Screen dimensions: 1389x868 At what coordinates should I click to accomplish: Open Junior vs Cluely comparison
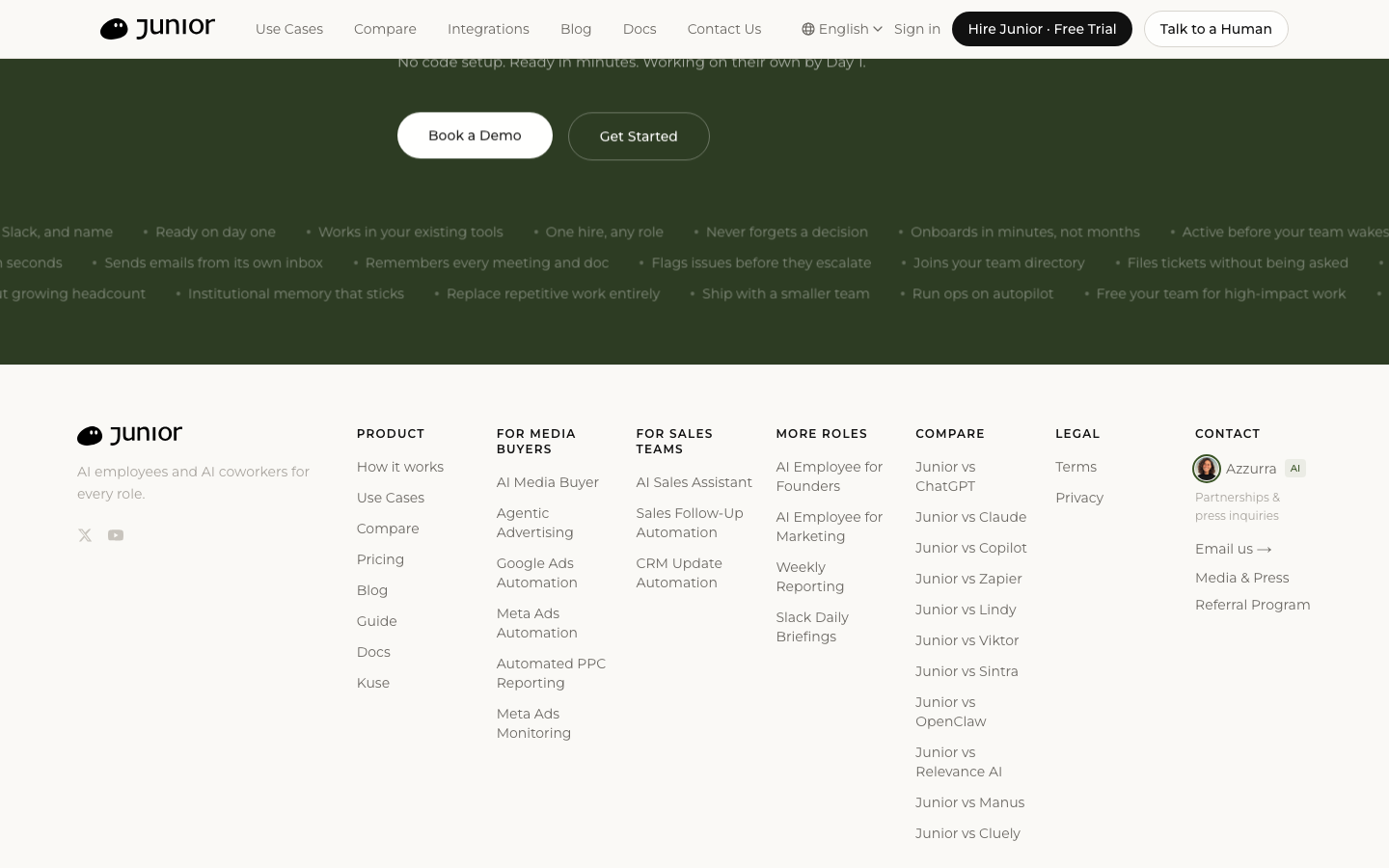[967, 833]
